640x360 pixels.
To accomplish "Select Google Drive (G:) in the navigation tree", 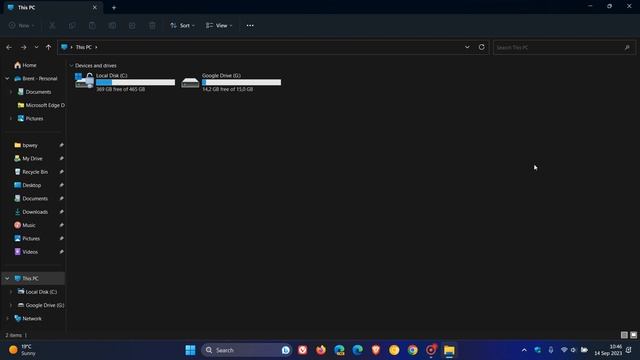I will (41, 305).
